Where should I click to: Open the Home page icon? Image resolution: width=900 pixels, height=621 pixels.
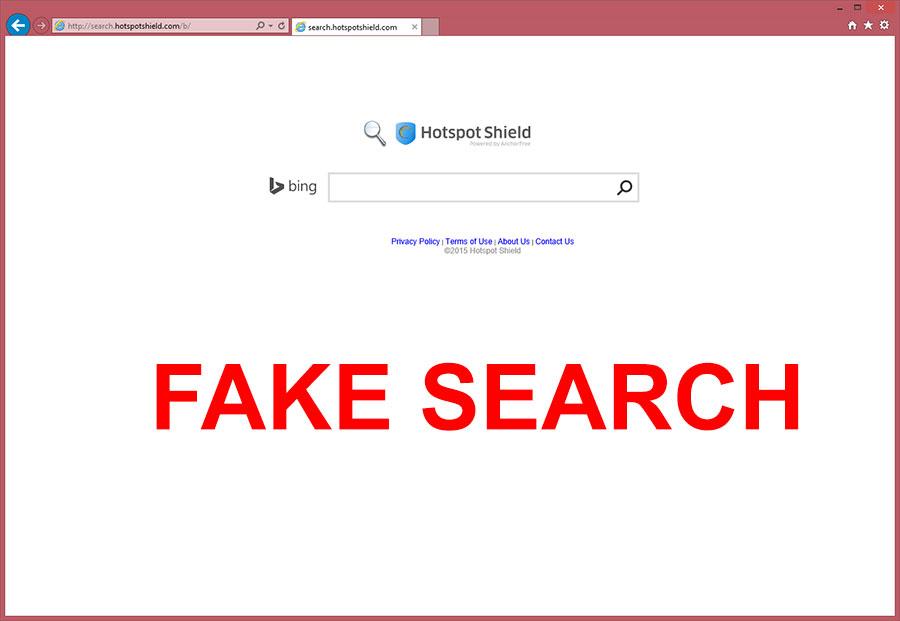tap(852, 25)
